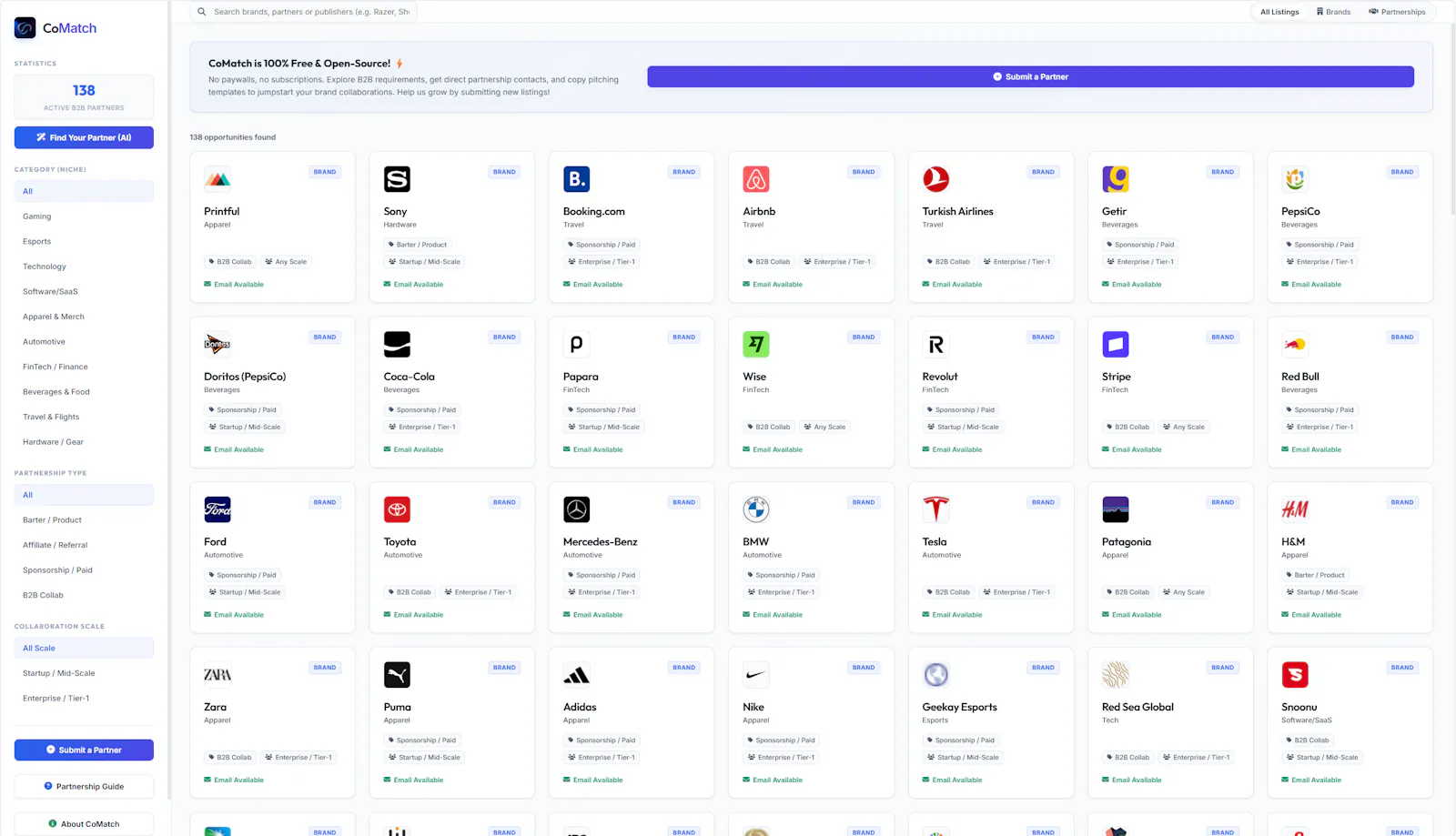The width and height of the screenshot is (1456, 836).
Task: Select Affiliate / Referral partnership type
Action: [84, 545]
